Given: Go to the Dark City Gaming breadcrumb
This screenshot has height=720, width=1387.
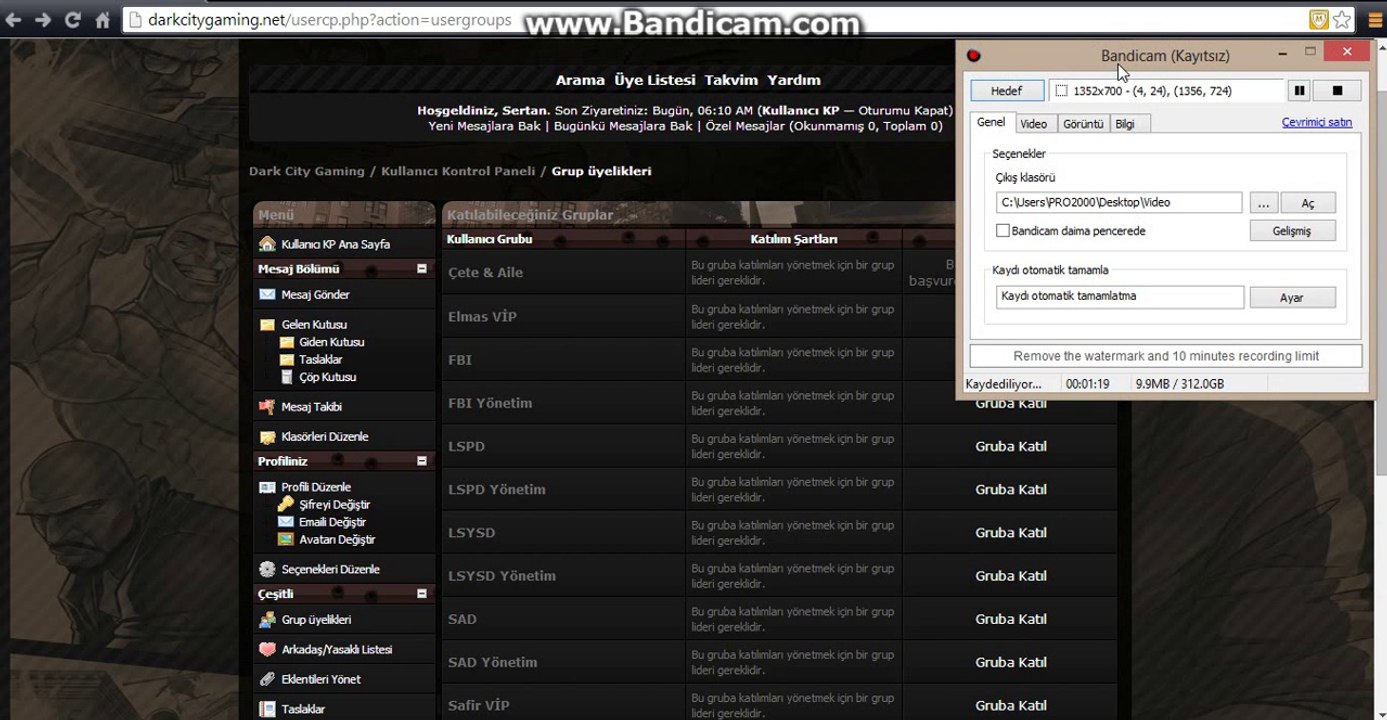Looking at the screenshot, I should point(307,171).
